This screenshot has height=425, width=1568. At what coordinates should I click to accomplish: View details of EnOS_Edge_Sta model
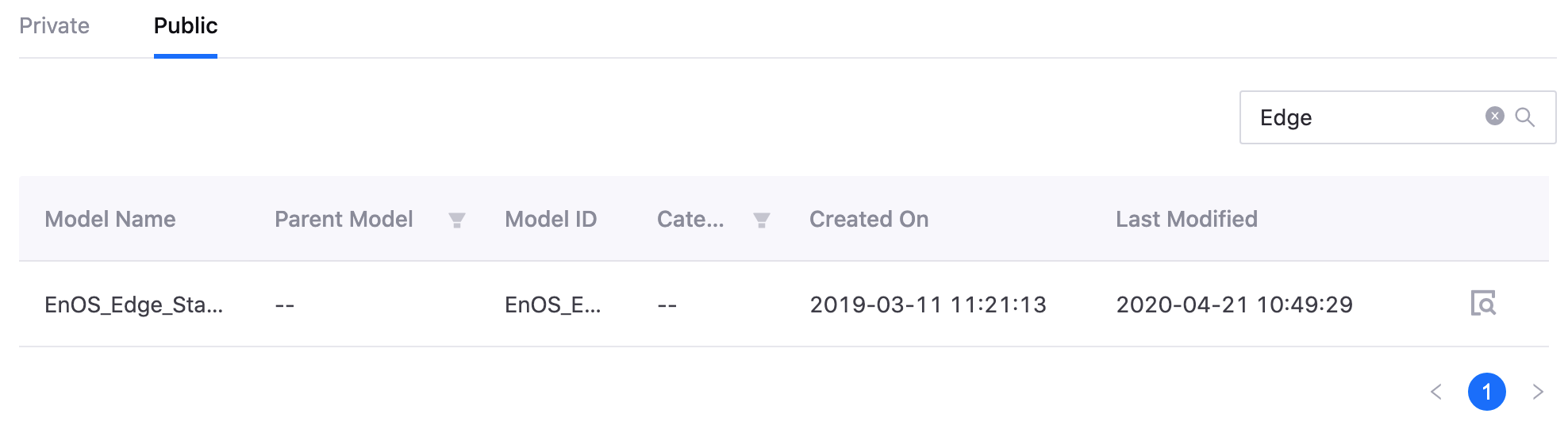(1483, 304)
